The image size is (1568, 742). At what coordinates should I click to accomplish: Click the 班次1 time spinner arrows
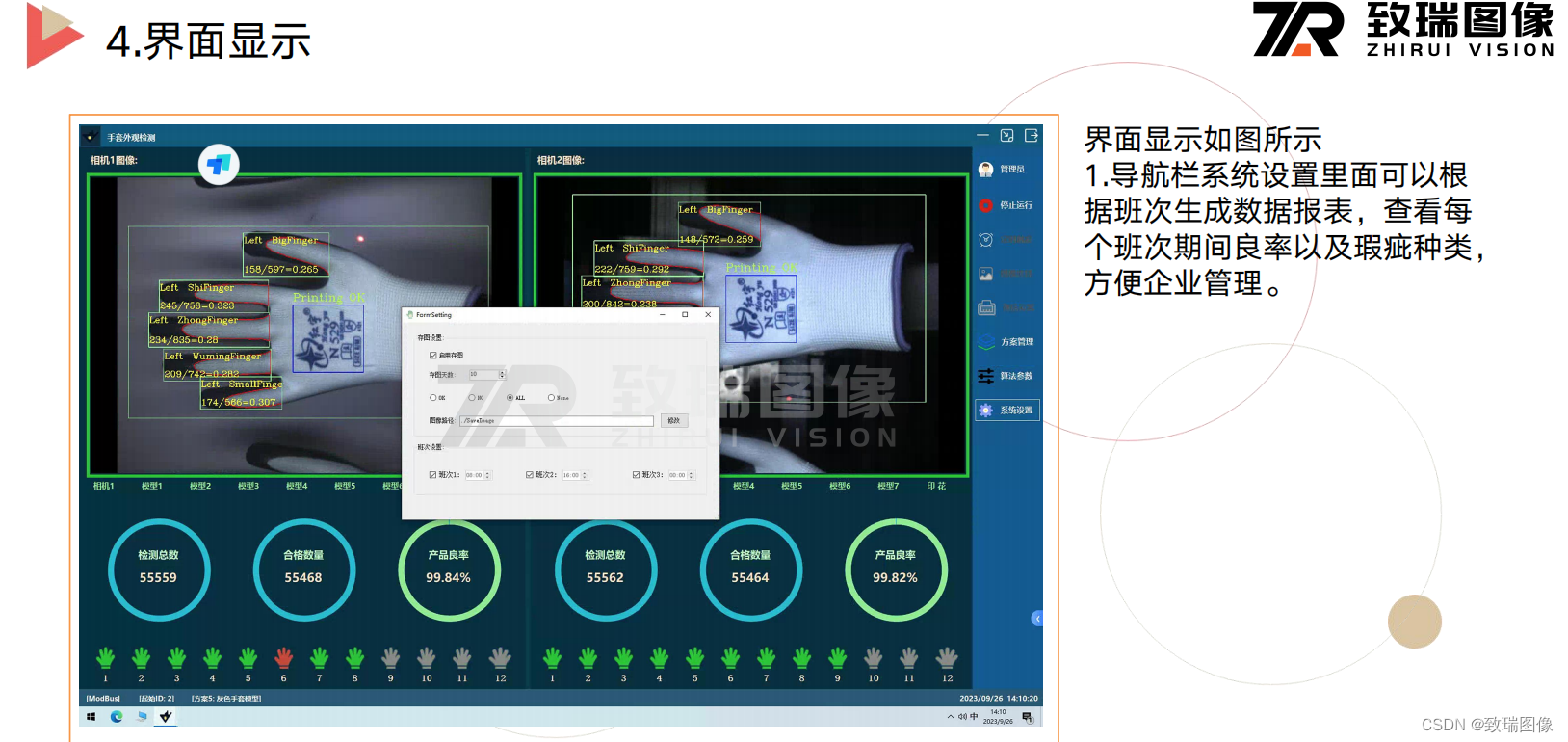488,475
